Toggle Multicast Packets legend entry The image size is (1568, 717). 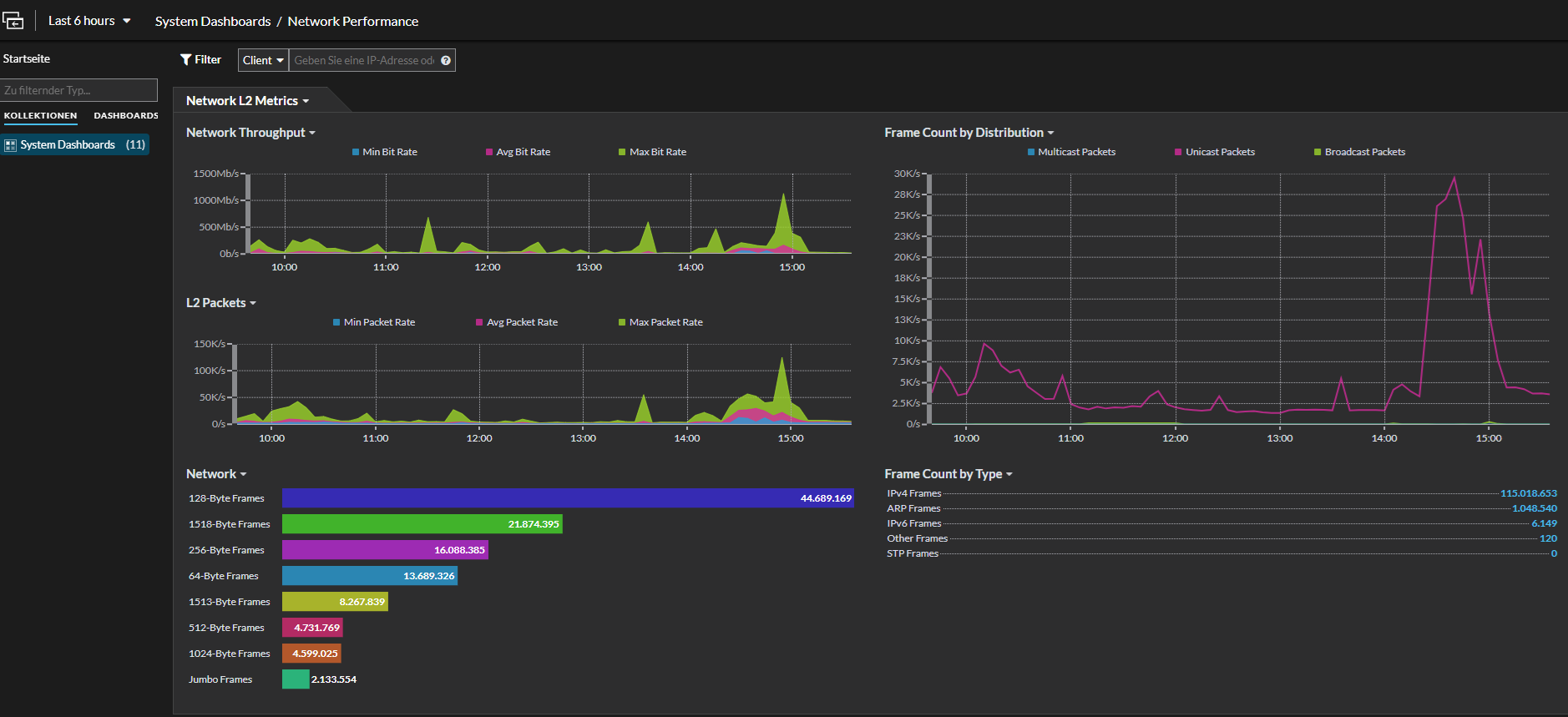click(x=1071, y=152)
